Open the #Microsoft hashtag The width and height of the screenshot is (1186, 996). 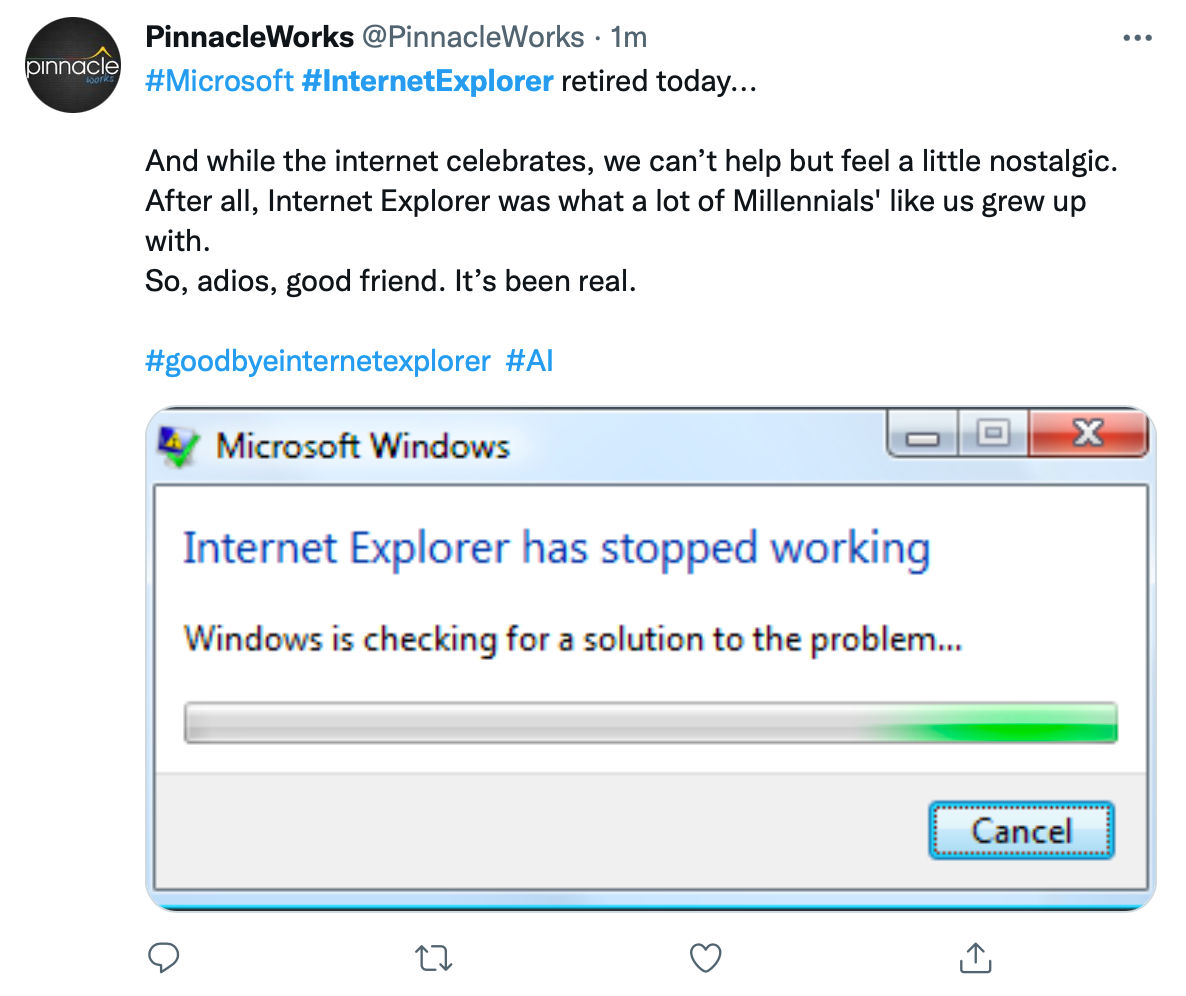[219, 81]
